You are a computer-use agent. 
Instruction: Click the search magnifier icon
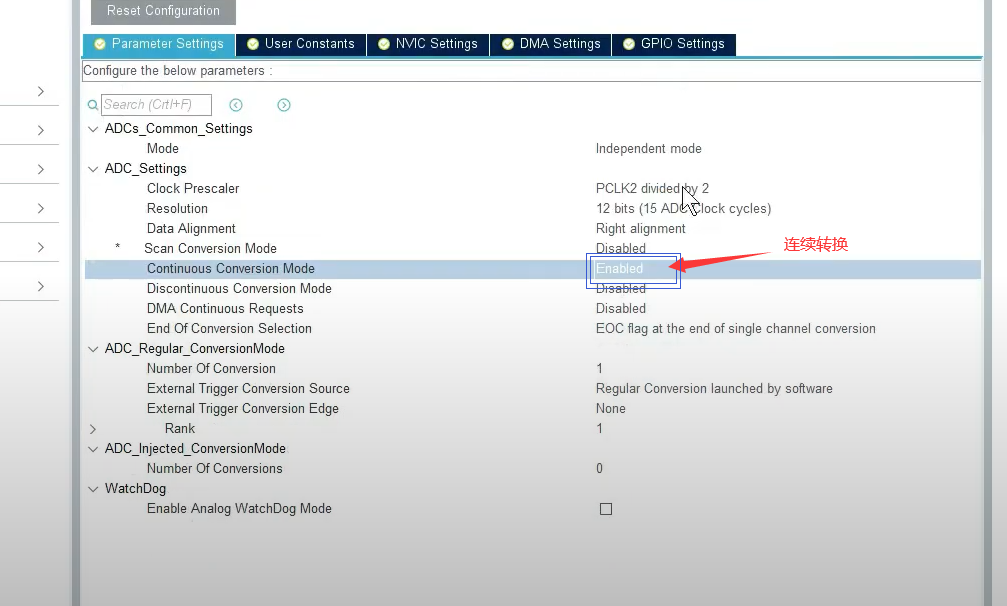pyautogui.click(x=92, y=105)
